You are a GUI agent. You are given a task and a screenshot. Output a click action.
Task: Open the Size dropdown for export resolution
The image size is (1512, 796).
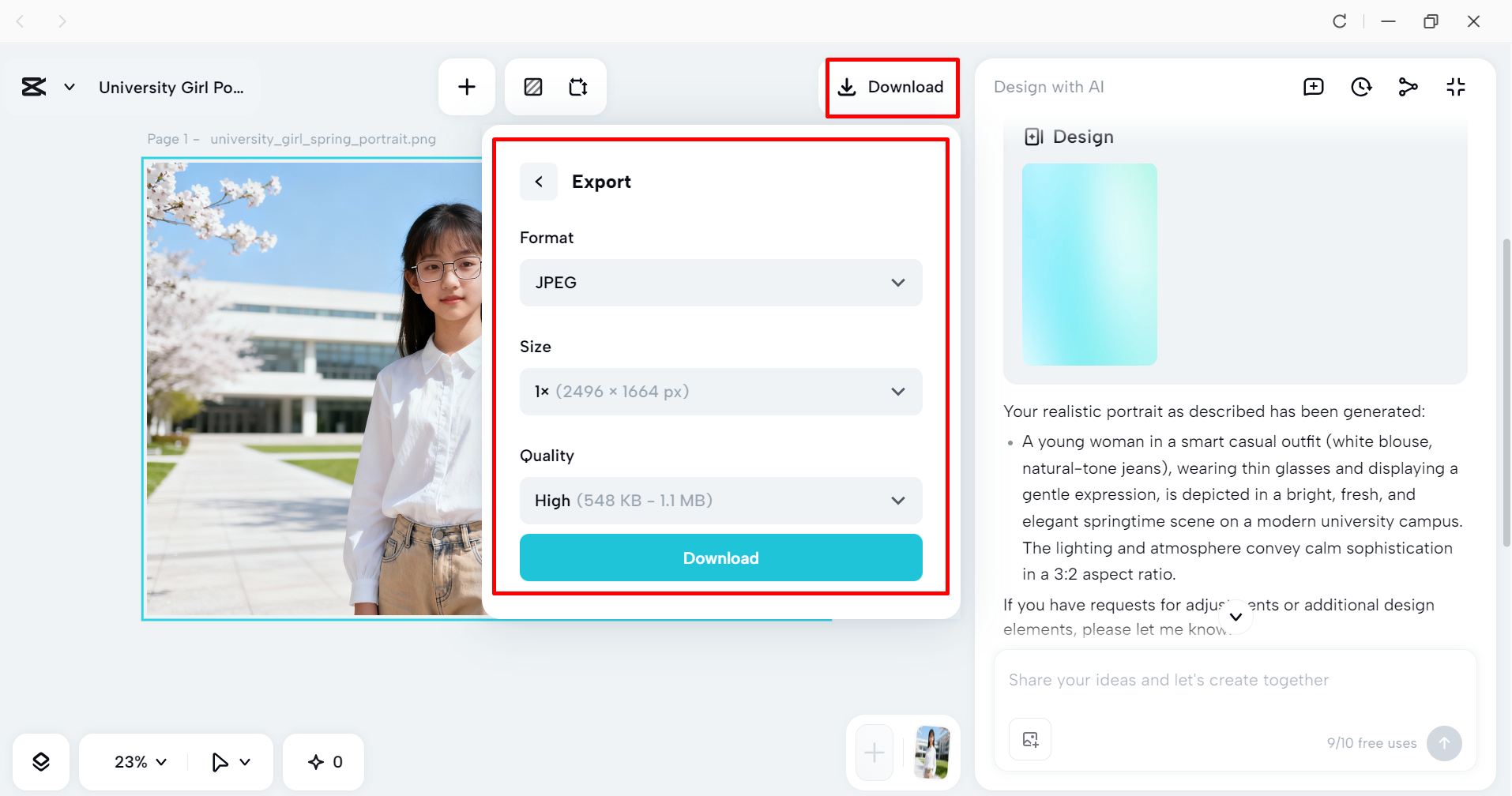click(x=720, y=391)
